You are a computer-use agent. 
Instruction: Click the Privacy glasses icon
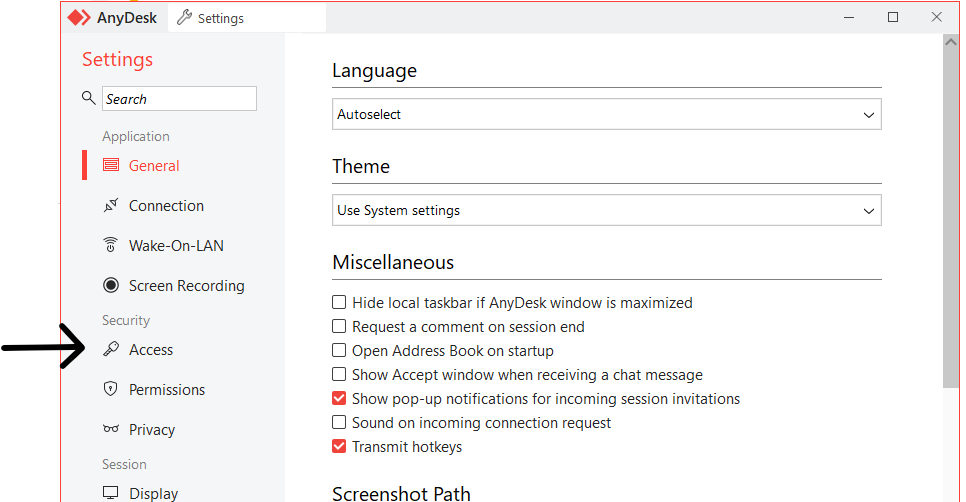click(111, 429)
